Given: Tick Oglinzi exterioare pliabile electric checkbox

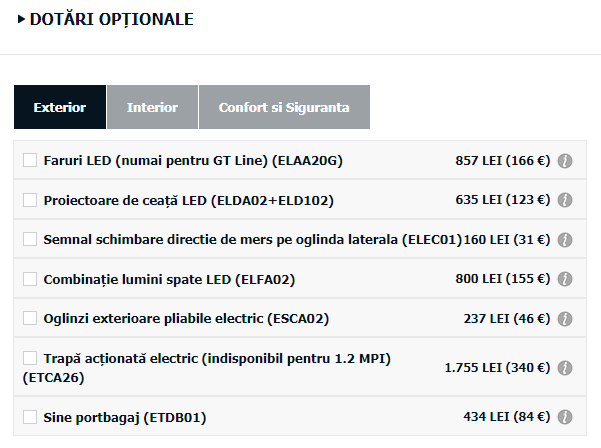Looking at the screenshot, I should (x=30, y=318).
